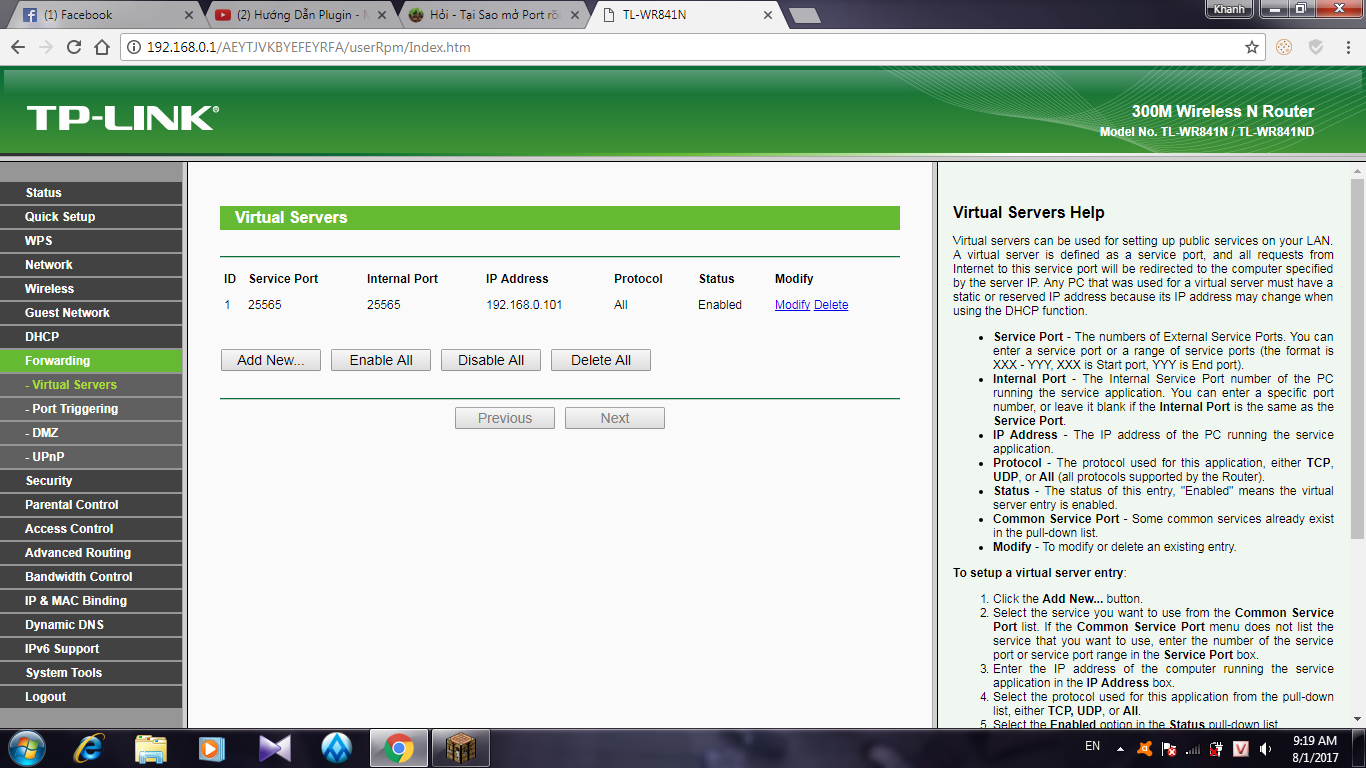Open the system volume control
1366x768 pixels.
click(1265, 748)
